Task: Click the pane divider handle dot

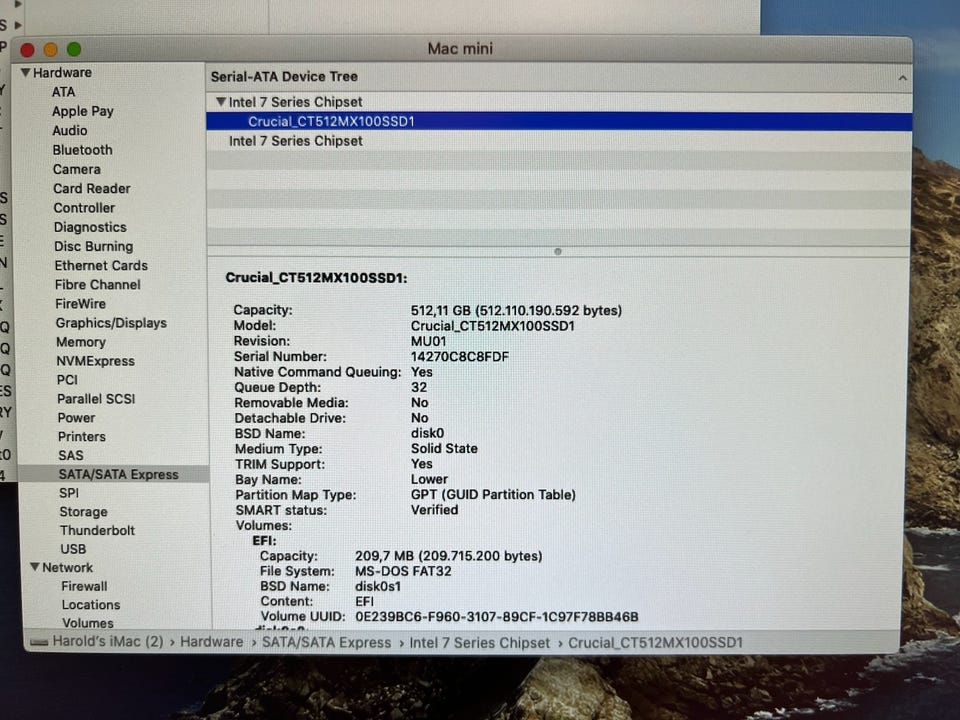Action: 558,252
